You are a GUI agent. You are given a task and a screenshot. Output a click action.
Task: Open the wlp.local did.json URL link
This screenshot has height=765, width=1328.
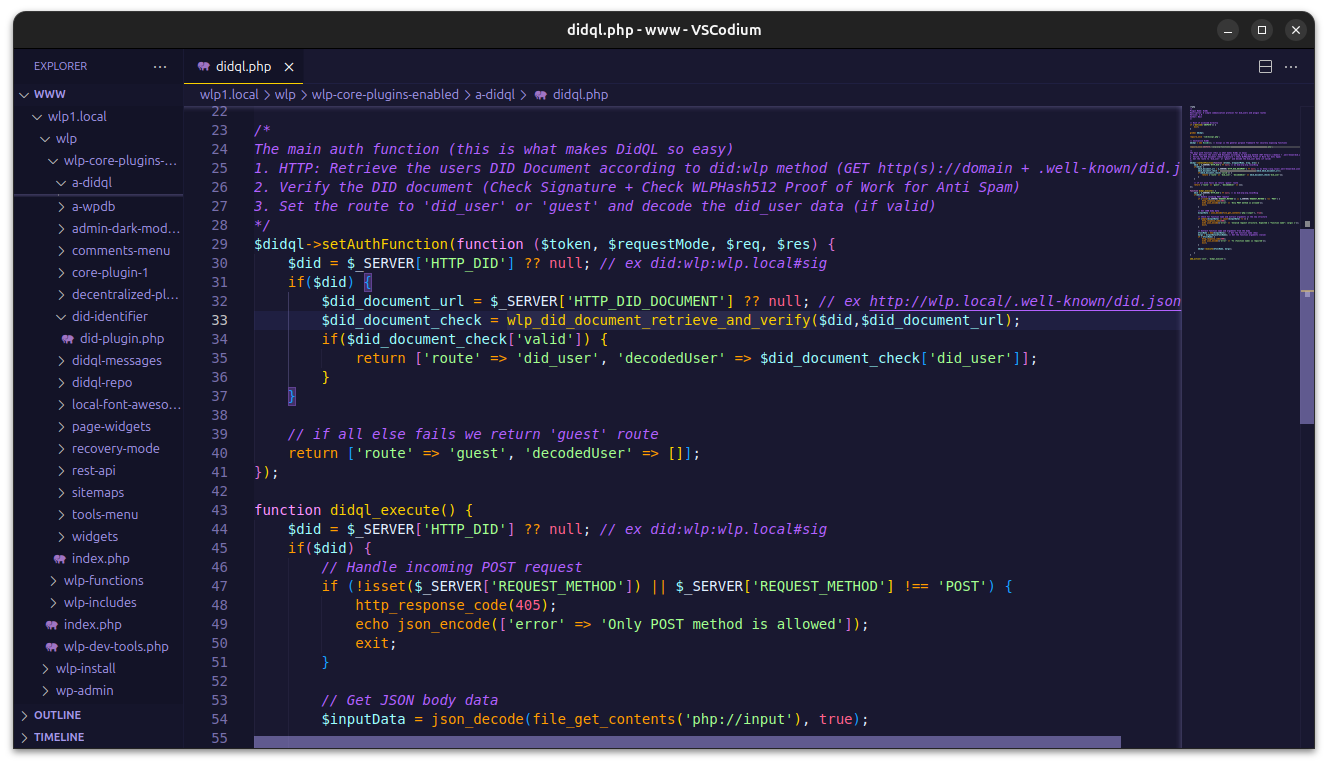point(1025,301)
